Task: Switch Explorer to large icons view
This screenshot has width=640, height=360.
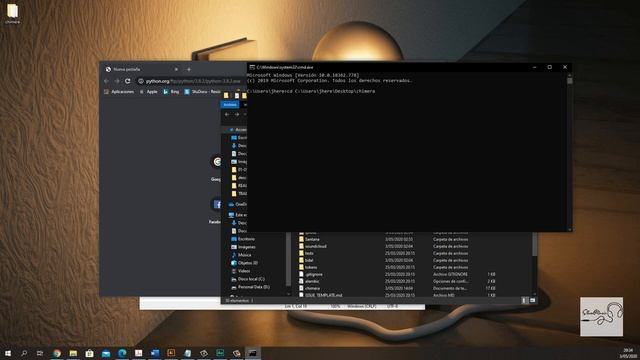Action: coord(532,300)
